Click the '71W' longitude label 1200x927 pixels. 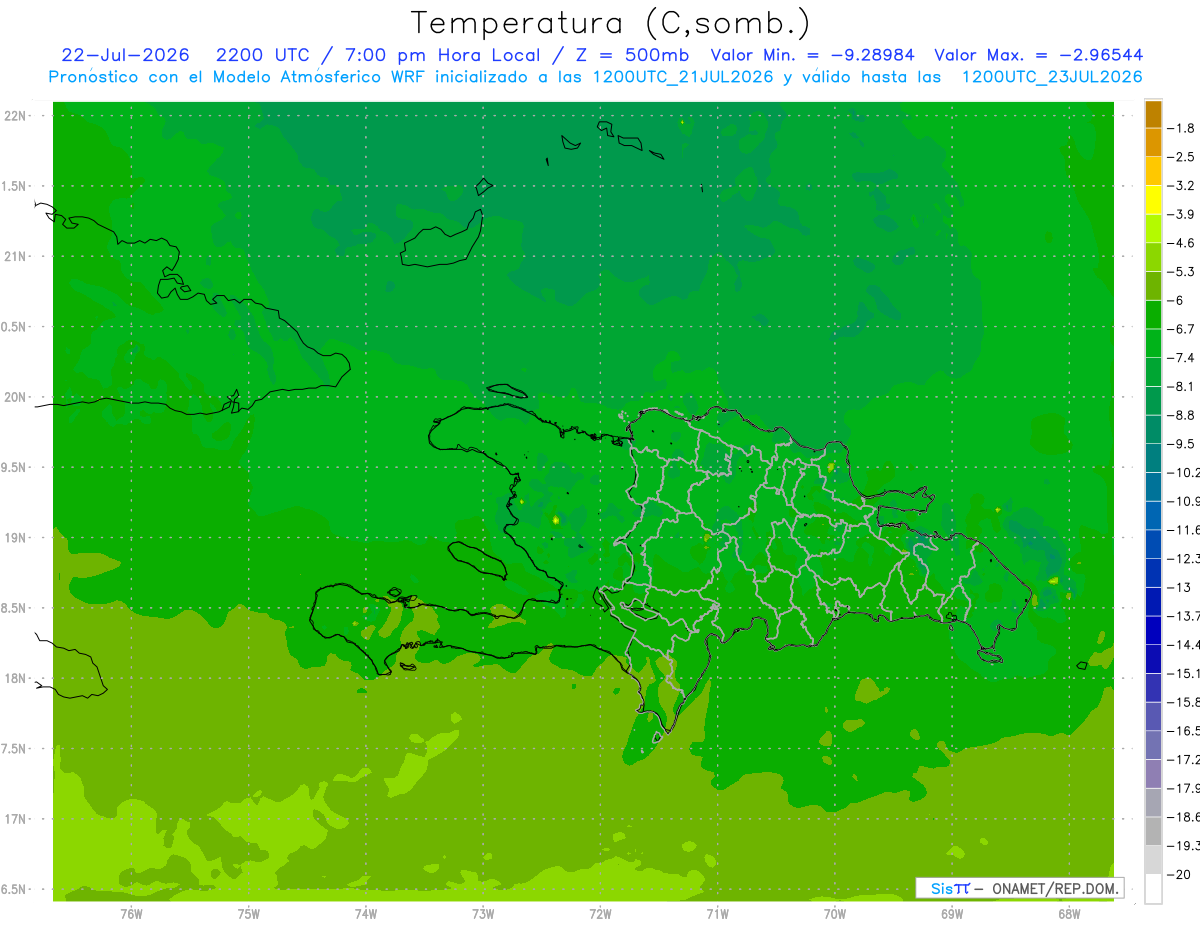(718, 914)
